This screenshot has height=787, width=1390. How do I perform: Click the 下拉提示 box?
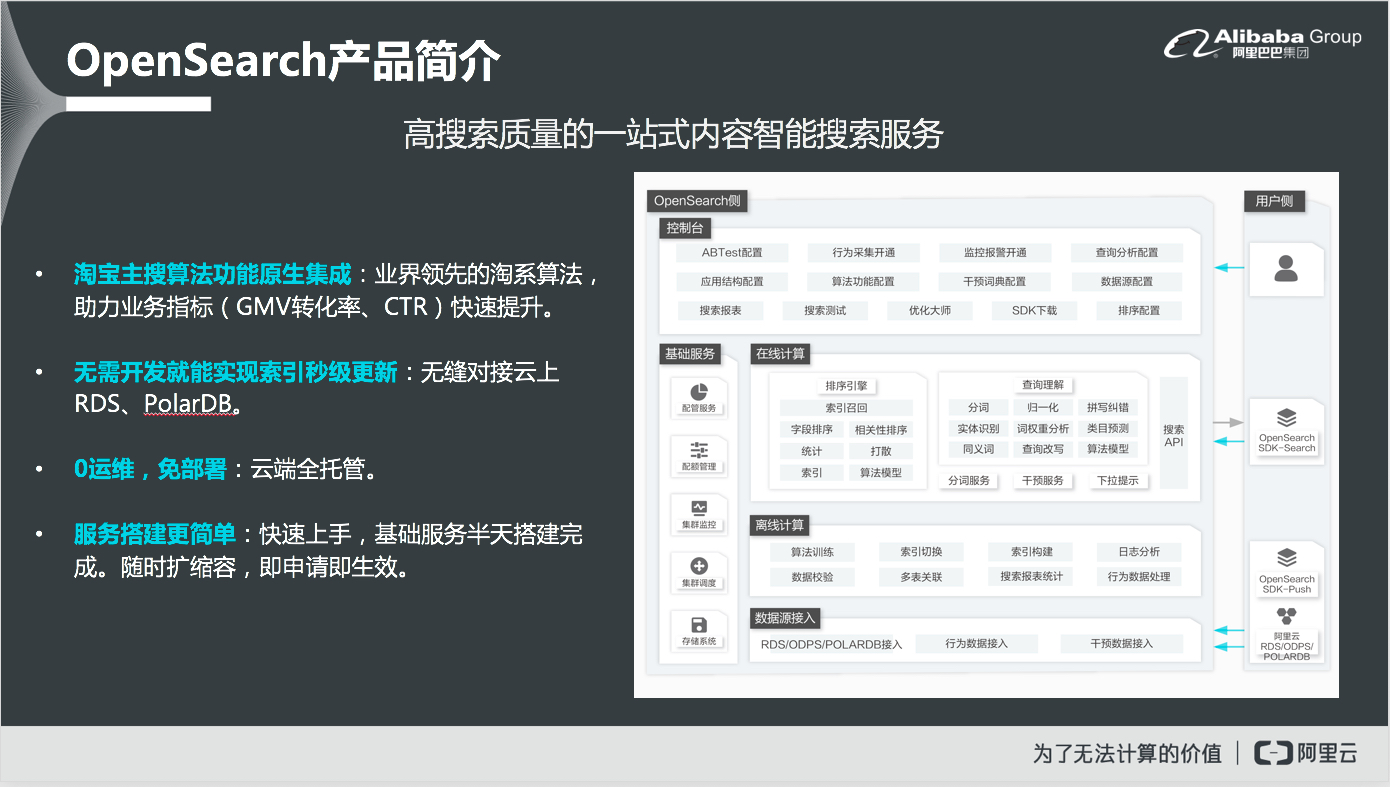point(1118,481)
